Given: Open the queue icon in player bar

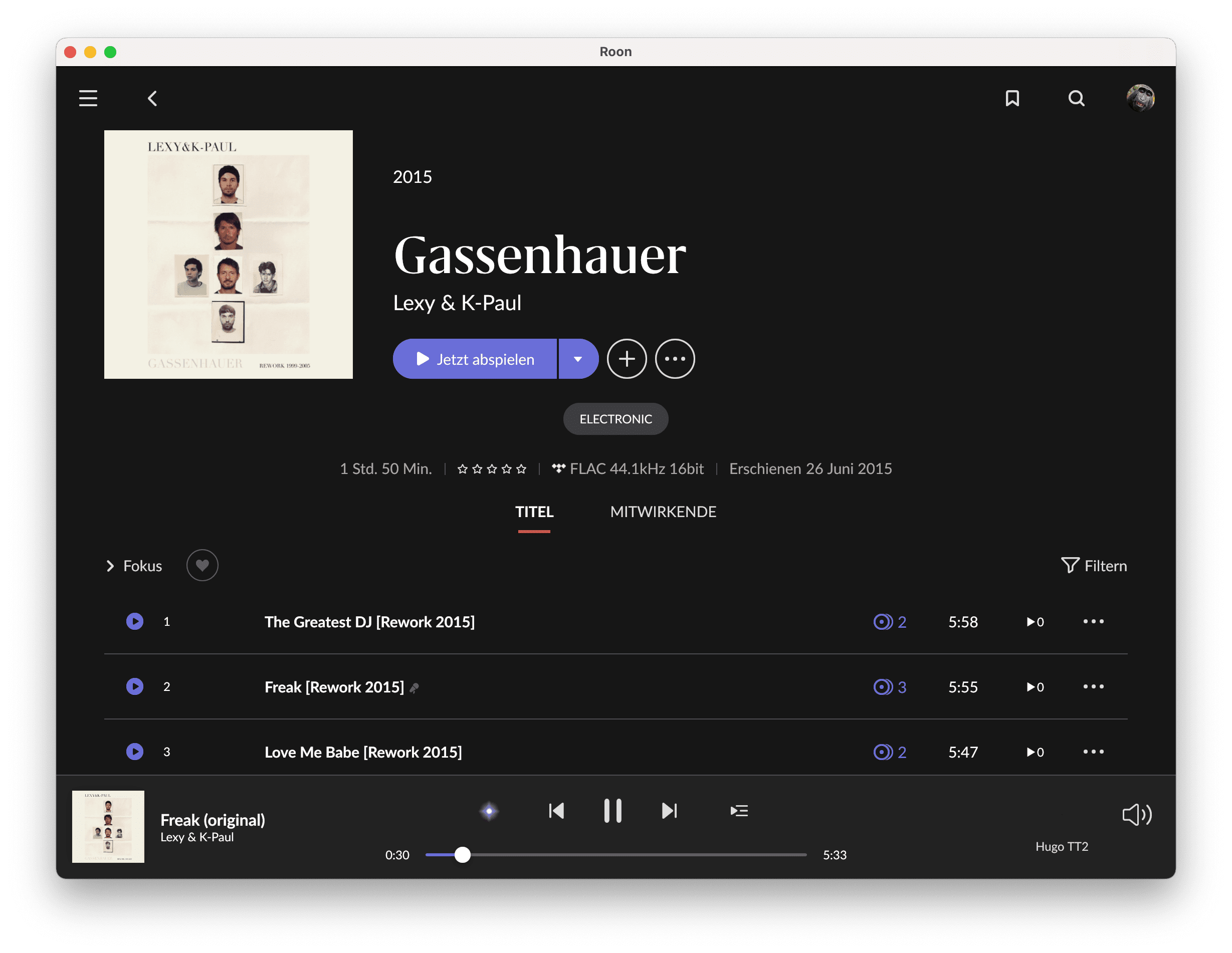Looking at the screenshot, I should [738, 811].
